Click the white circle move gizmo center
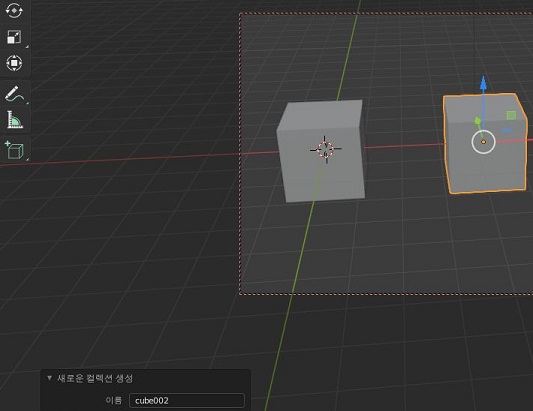 pyautogui.click(x=483, y=142)
